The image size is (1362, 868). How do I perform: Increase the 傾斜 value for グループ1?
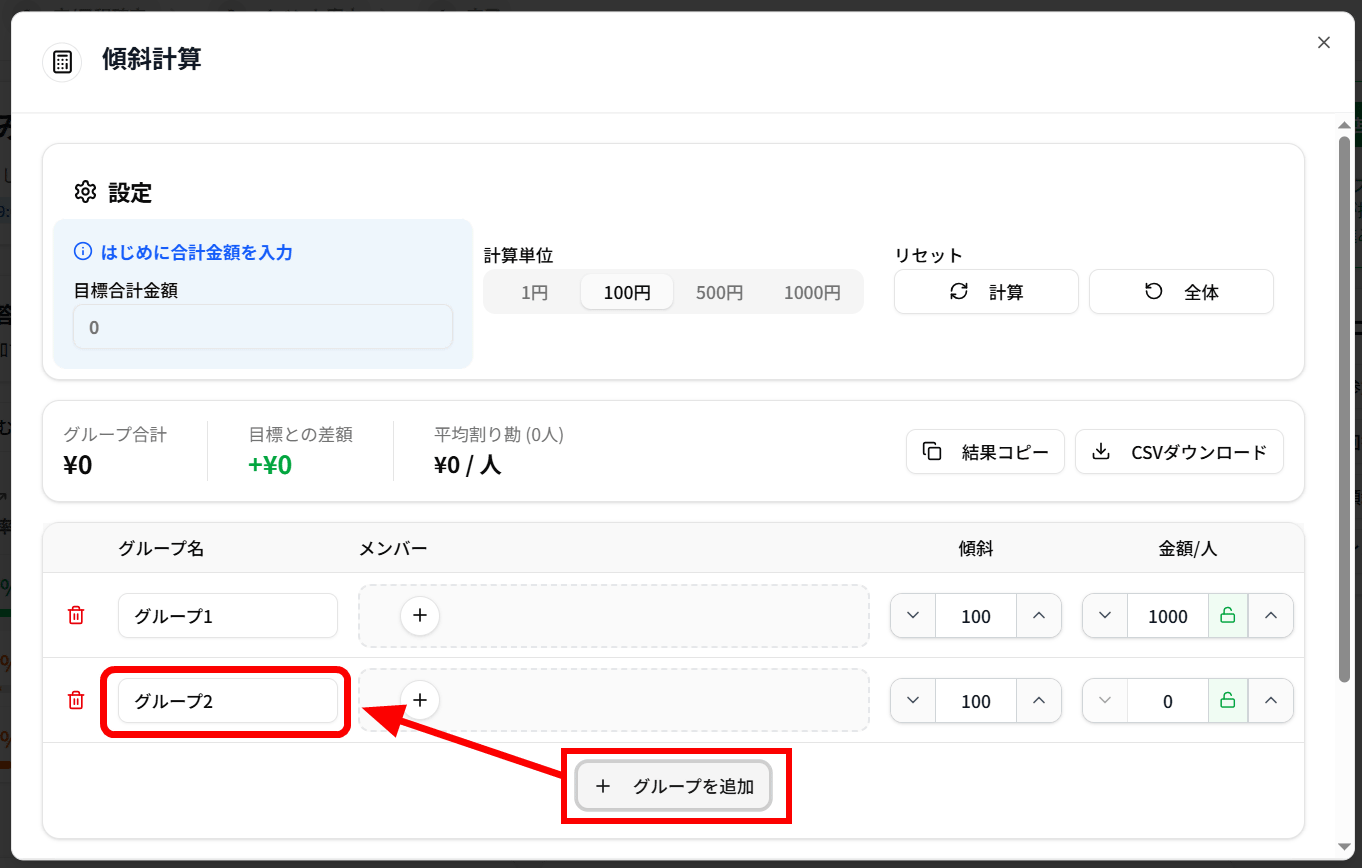(x=1039, y=616)
